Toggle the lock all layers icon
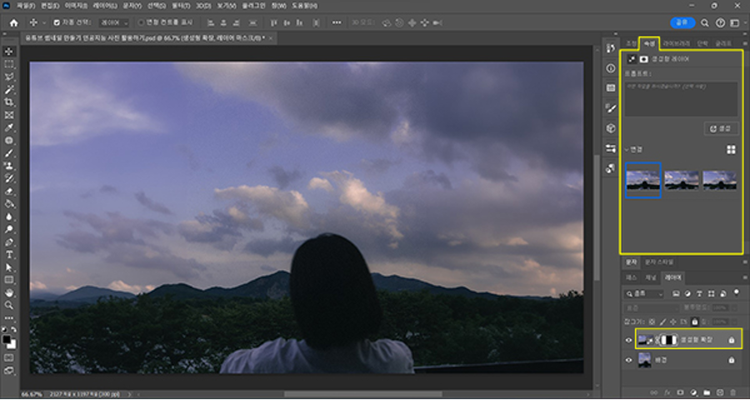 695,322
